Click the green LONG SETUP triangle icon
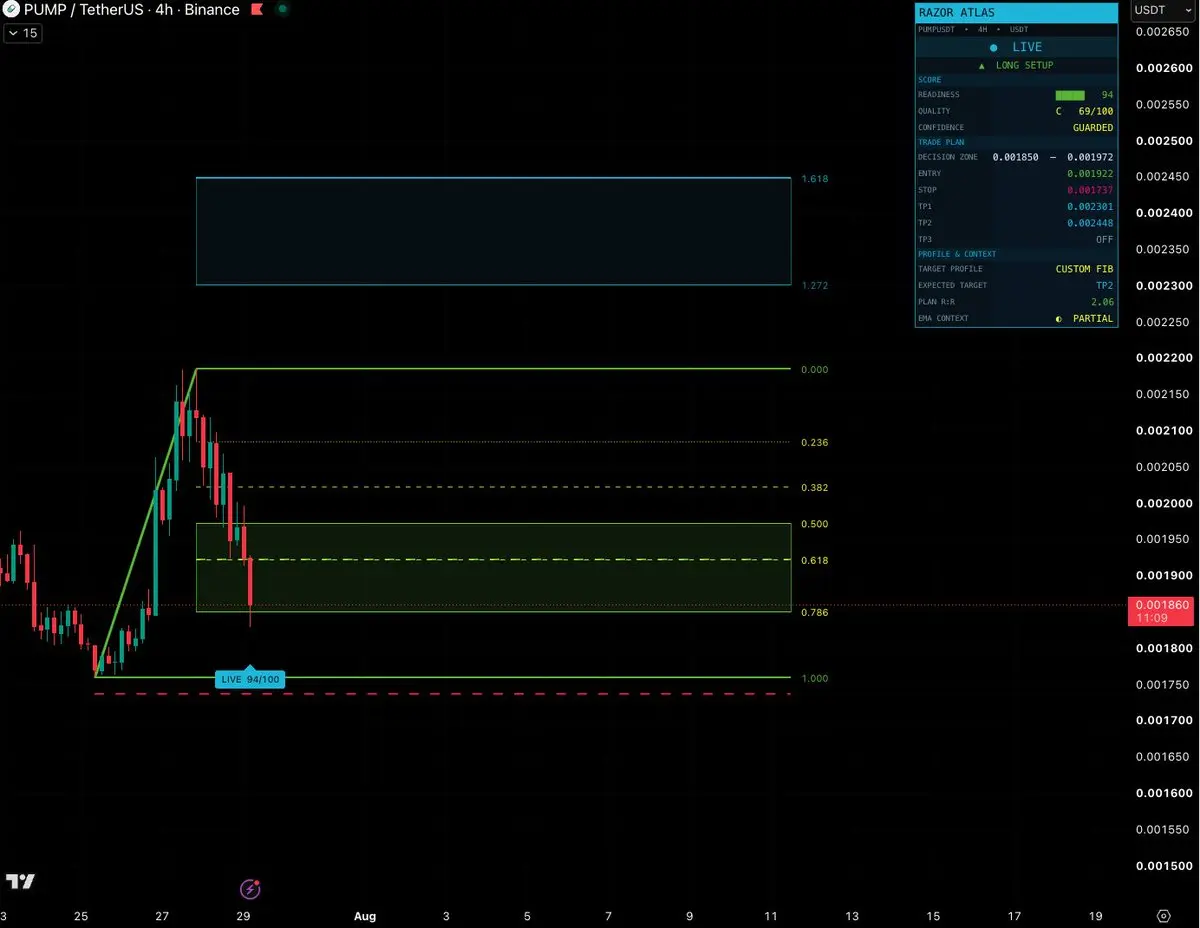The width and height of the screenshot is (1200, 928). (x=982, y=65)
